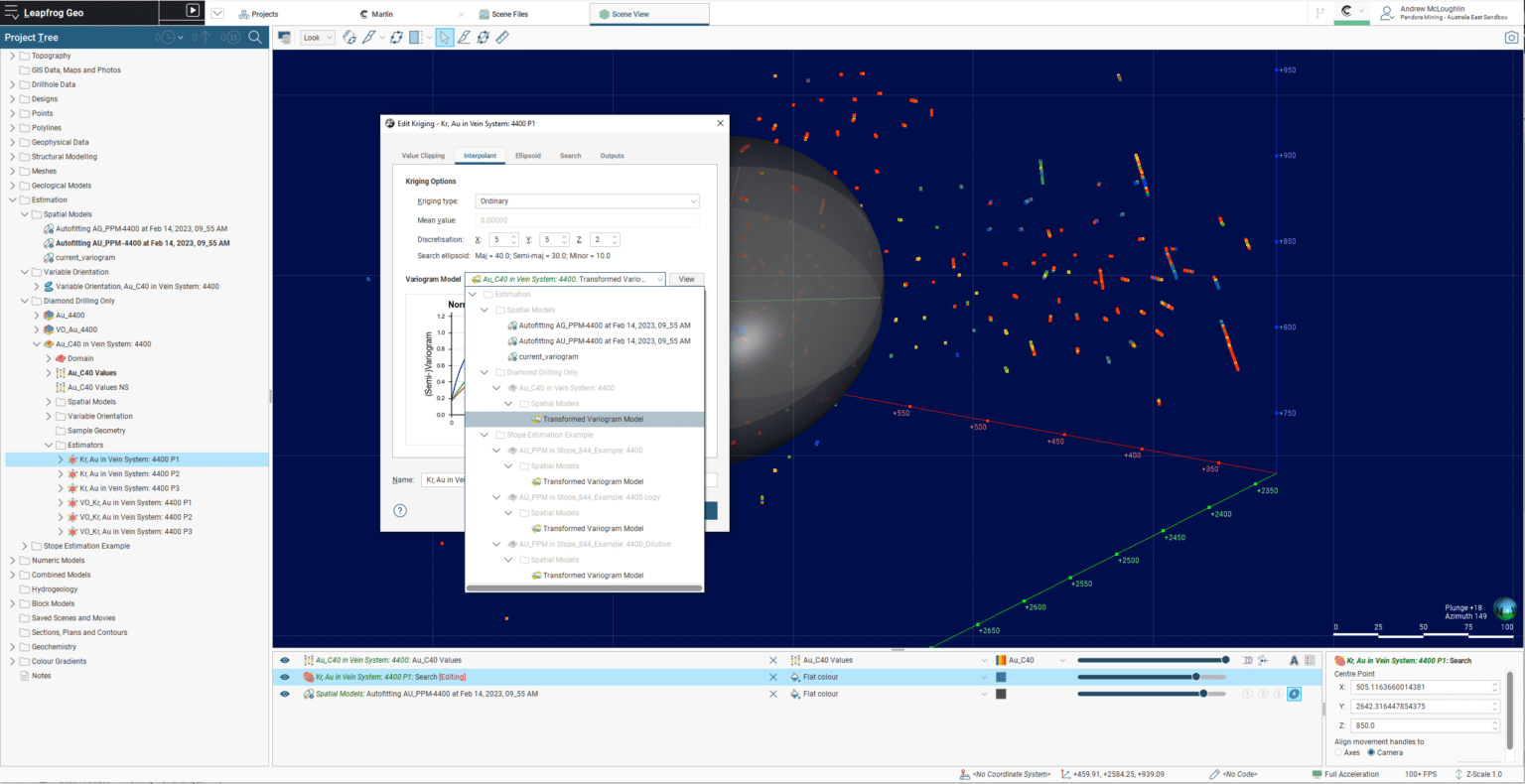Open the Kriging type dropdown
The image size is (1525, 784).
[x=587, y=201]
